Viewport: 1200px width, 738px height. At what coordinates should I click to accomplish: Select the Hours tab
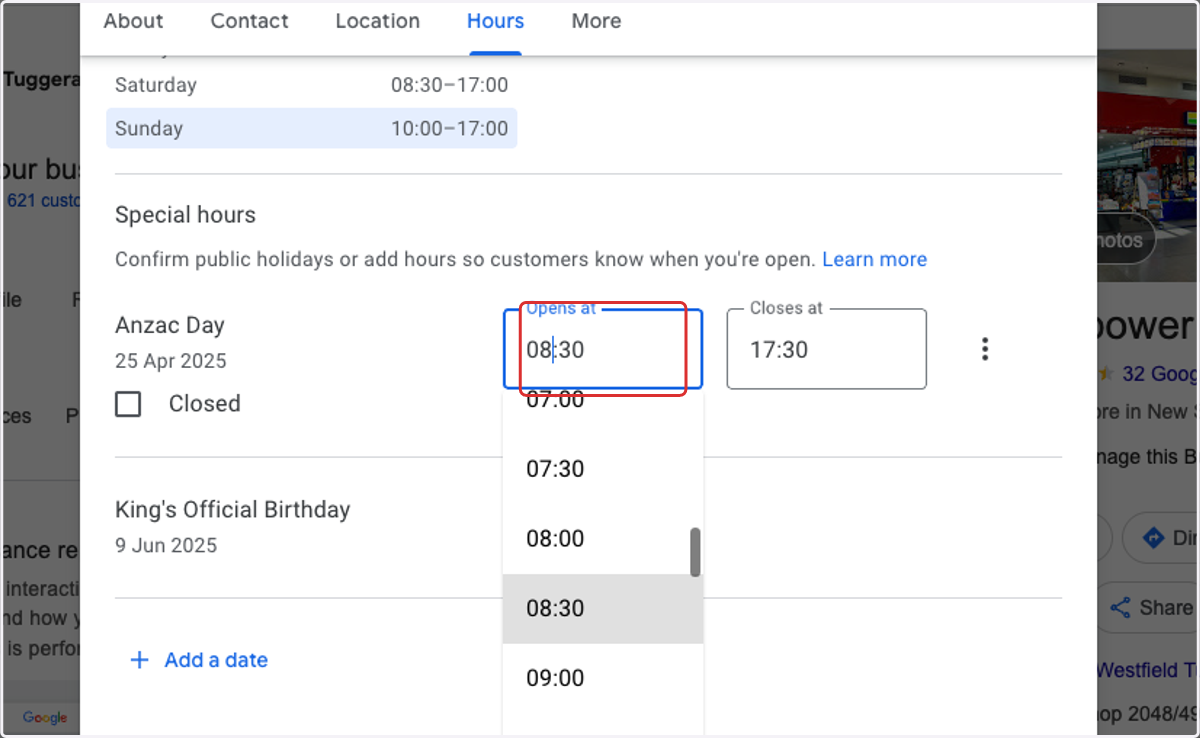(495, 21)
